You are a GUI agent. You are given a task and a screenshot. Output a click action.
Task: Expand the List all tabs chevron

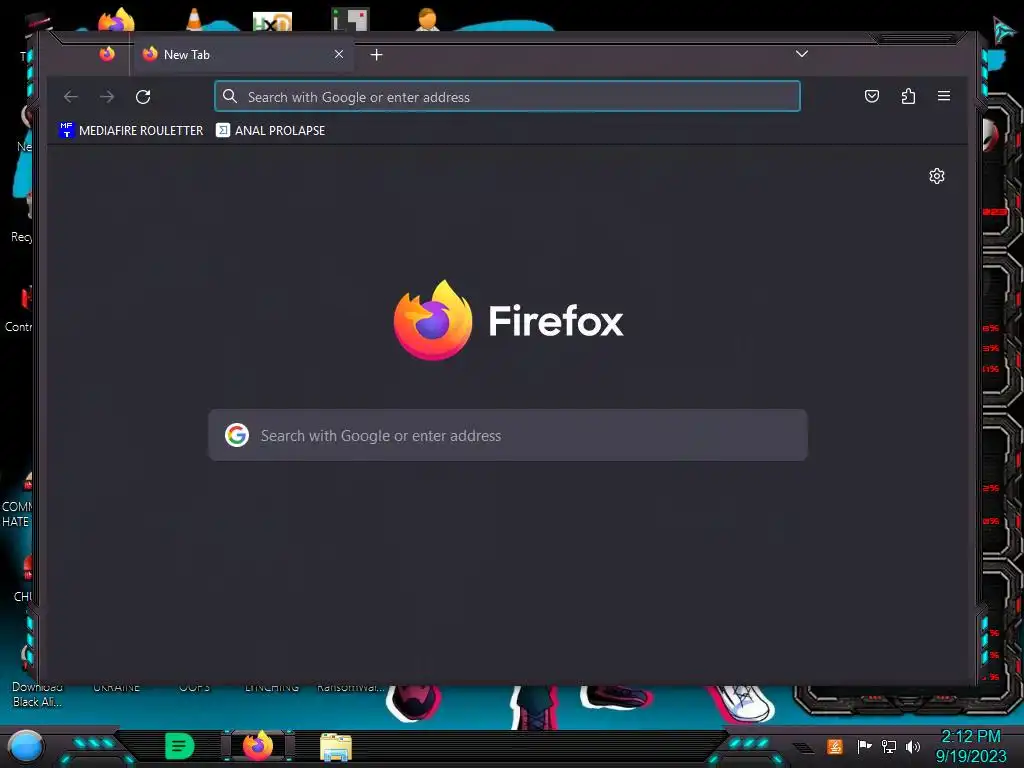click(x=802, y=54)
